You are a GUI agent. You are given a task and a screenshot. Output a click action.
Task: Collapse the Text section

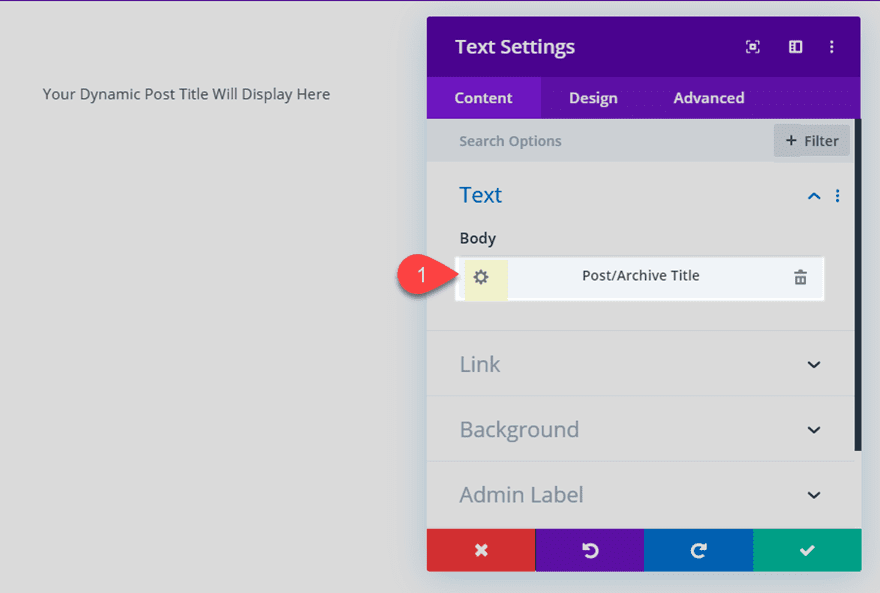813,196
